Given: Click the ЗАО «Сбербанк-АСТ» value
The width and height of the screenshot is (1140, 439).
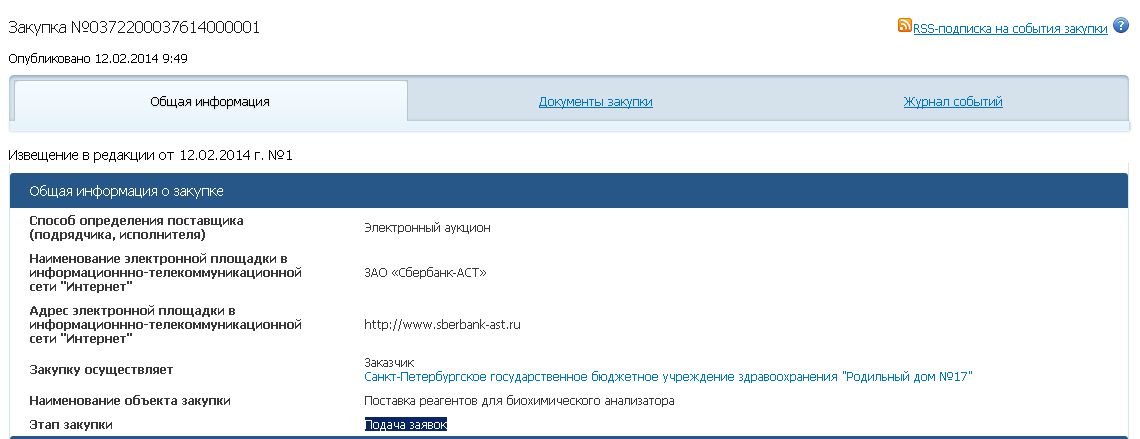Looking at the screenshot, I should pos(425,273).
